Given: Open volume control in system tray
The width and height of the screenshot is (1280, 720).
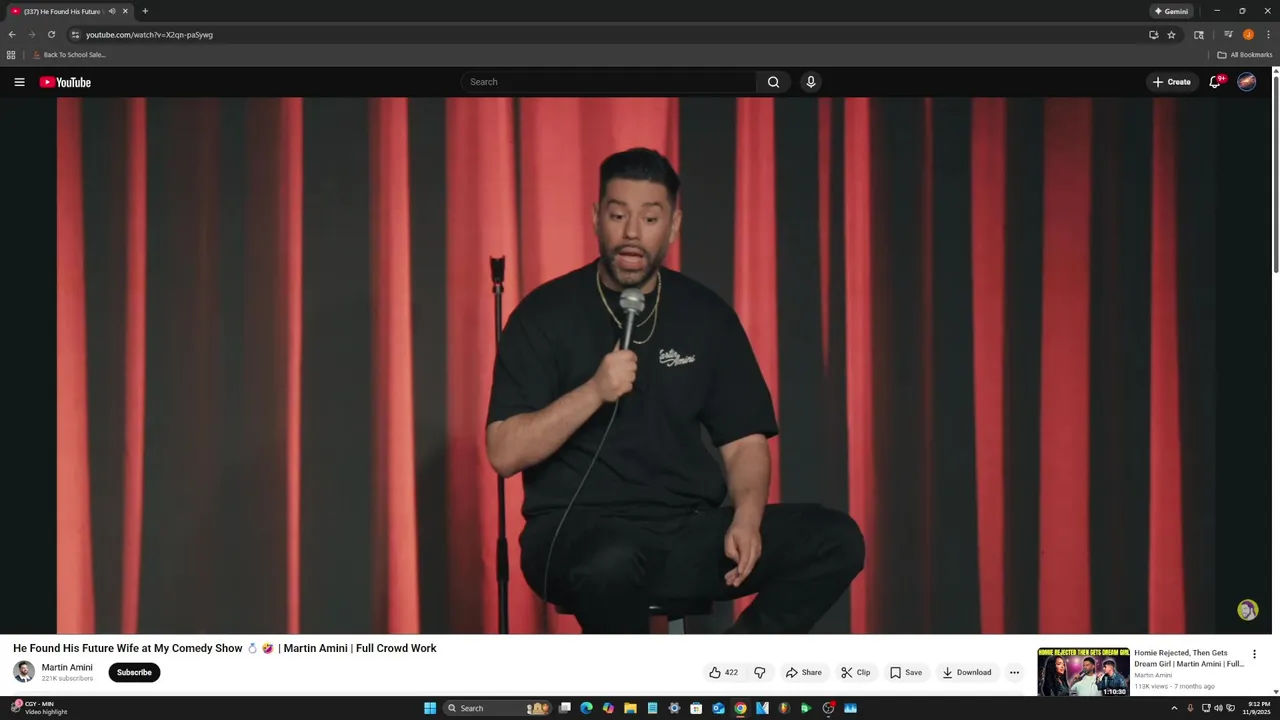Looking at the screenshot, I should [x=1218, y=708].
